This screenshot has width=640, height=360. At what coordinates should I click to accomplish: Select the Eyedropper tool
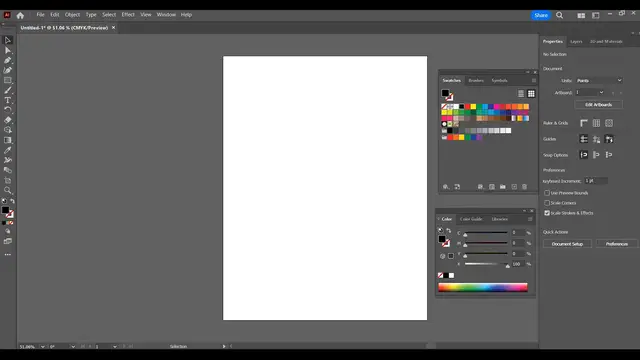click(x=8, y=150)
